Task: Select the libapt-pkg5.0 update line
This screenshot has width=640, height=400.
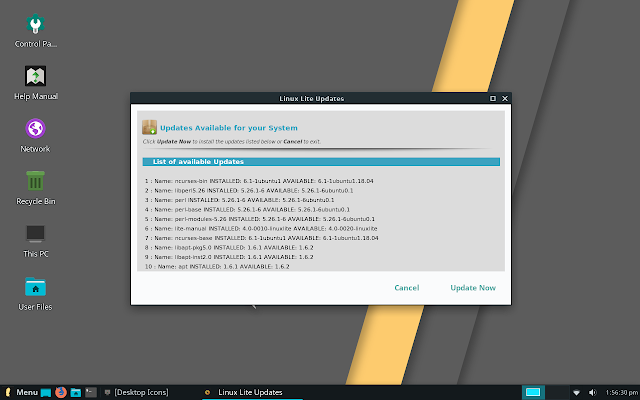Action: click(x=229, y=248)
